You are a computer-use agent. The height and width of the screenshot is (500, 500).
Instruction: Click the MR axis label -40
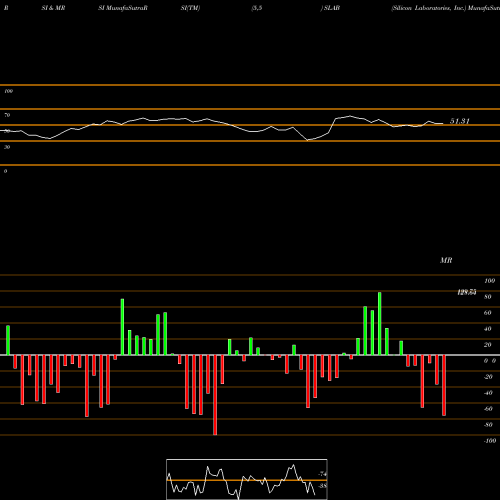(x=488, y=393)
